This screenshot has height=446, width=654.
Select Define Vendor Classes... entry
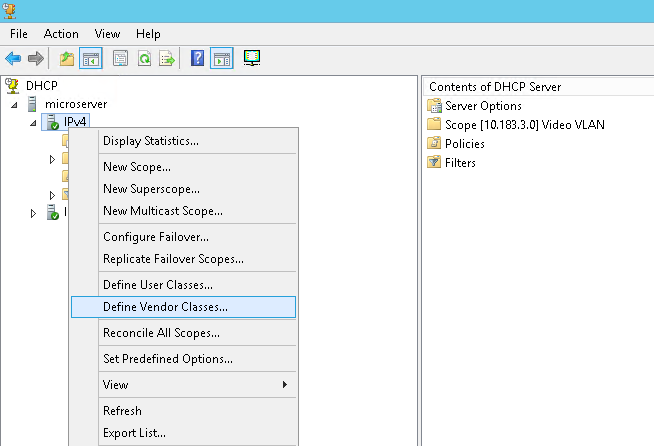coord(184,307)
